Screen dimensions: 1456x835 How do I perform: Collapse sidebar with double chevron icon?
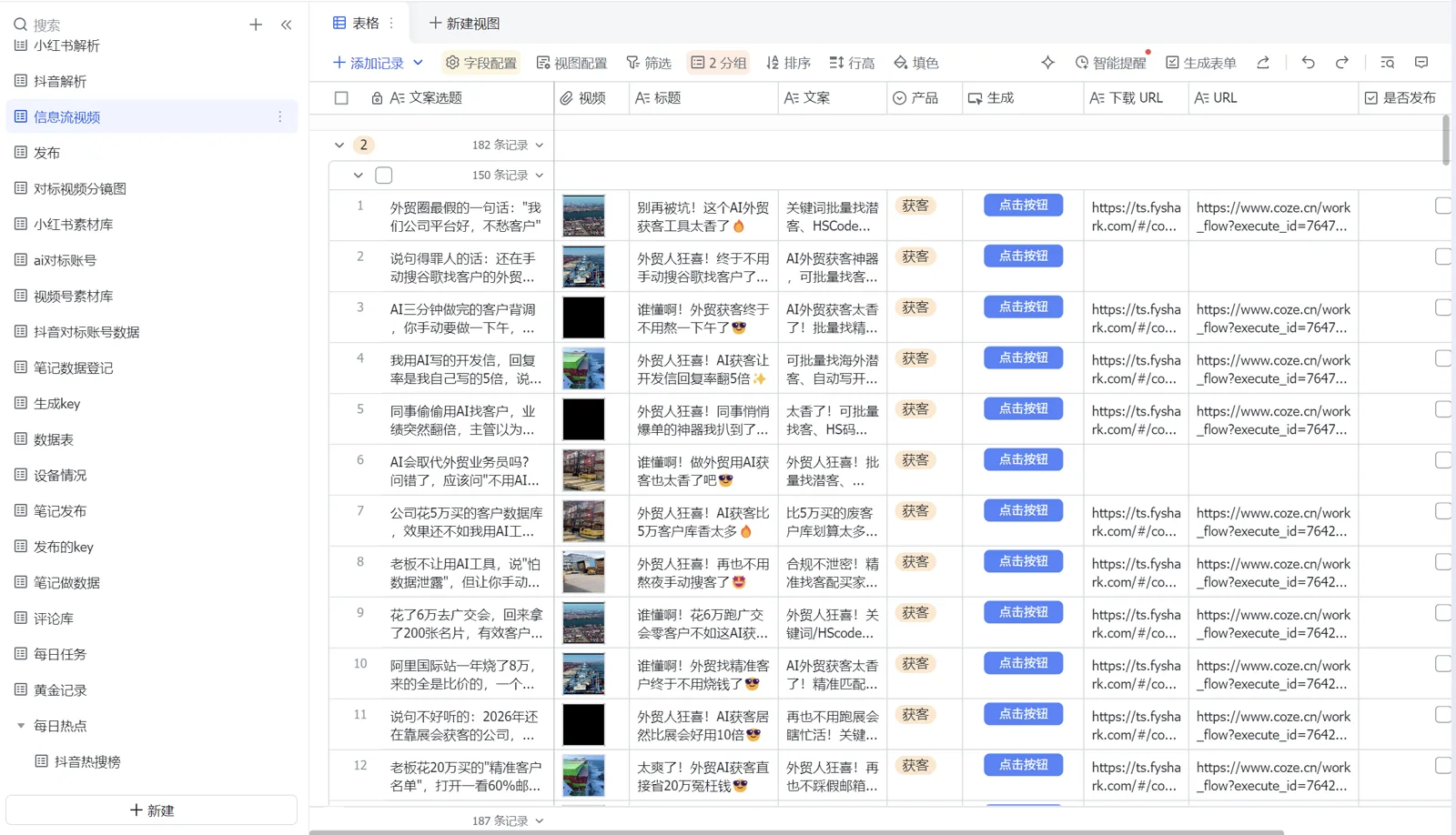pyautogui.click(x=287, y=25)
